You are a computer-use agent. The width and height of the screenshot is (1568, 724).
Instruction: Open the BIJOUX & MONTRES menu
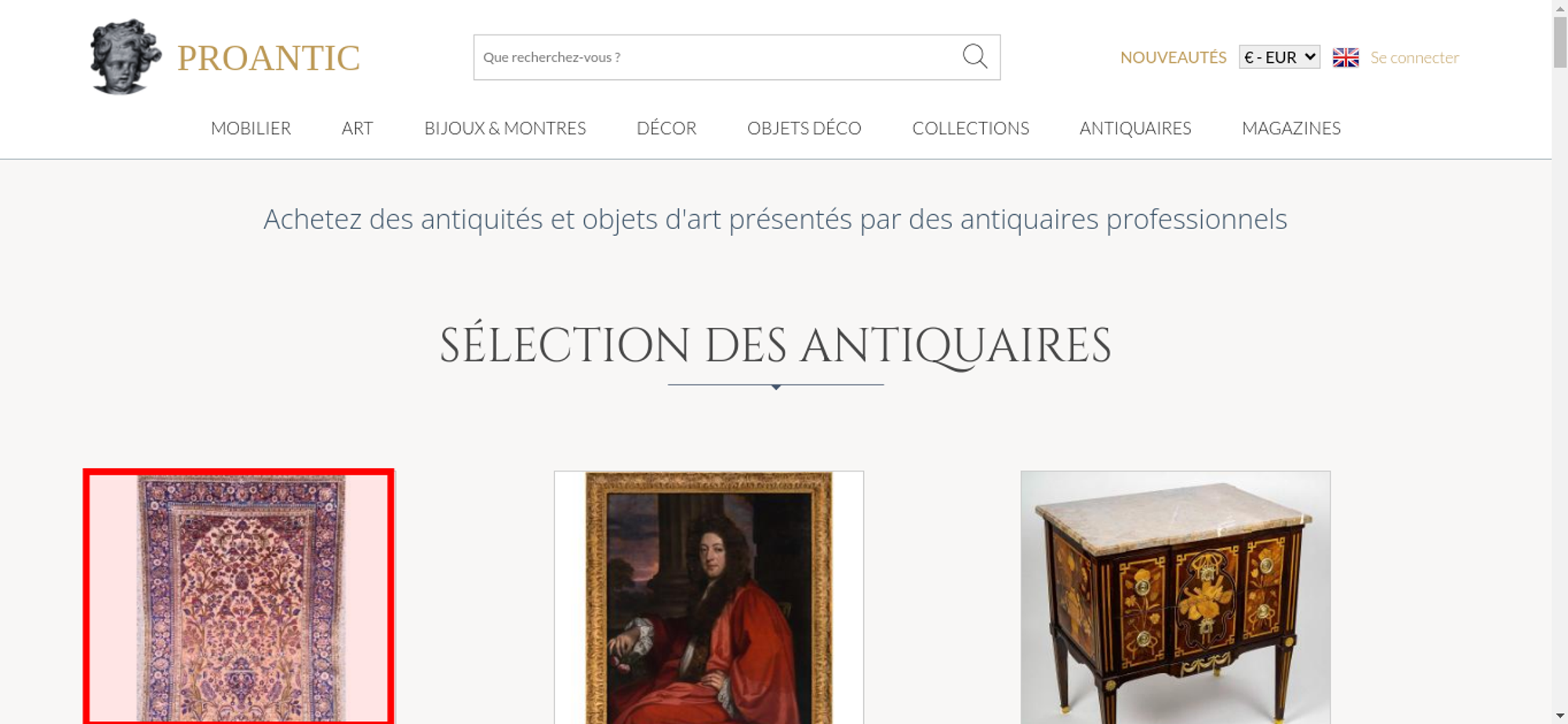505,128
